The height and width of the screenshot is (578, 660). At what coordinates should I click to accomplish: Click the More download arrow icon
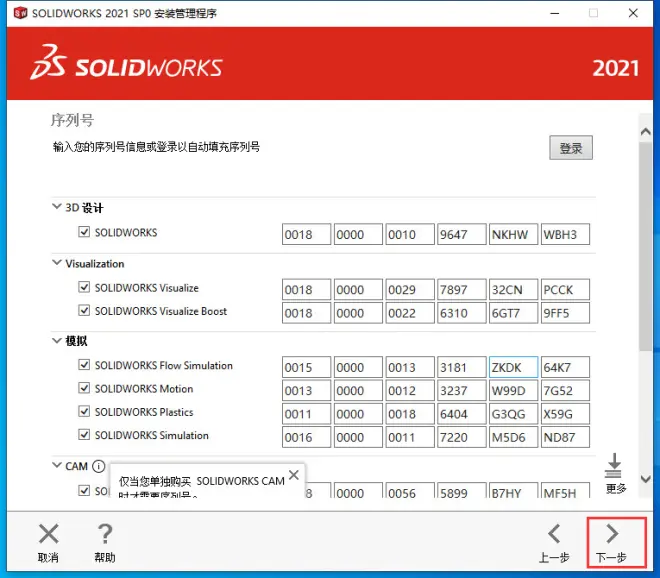[x=614, y=466]
